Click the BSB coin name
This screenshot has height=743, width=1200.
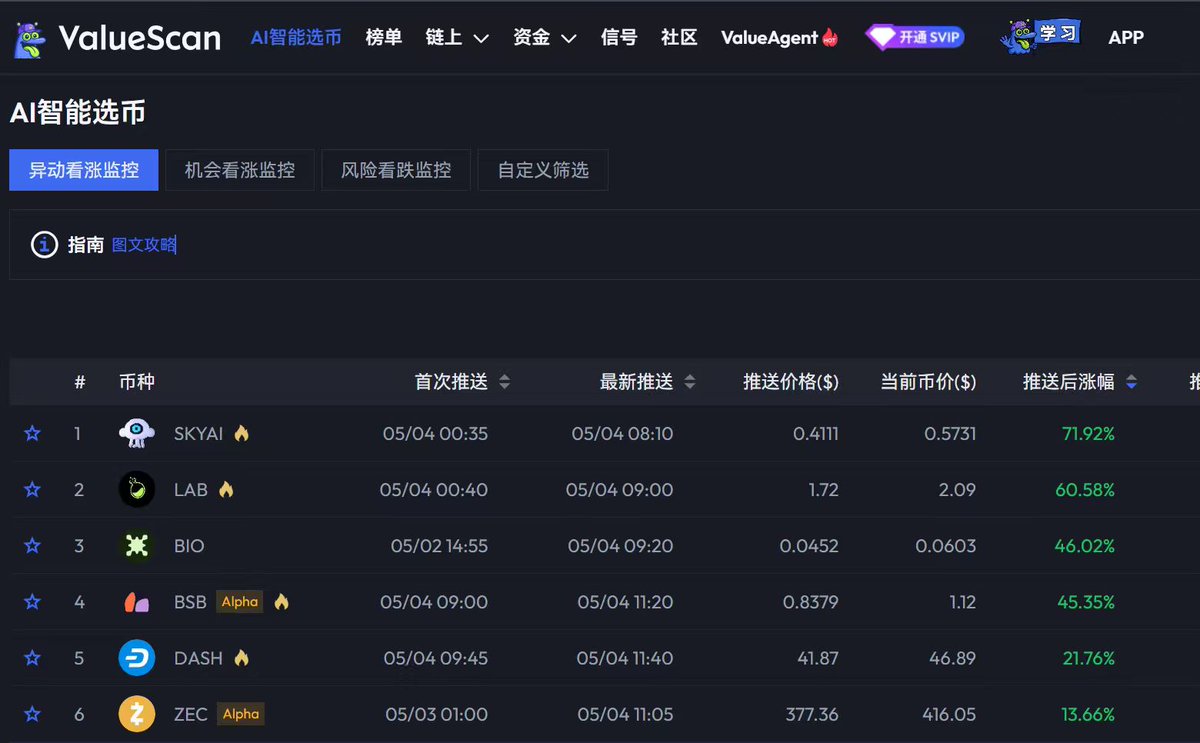tap(190, 602)
